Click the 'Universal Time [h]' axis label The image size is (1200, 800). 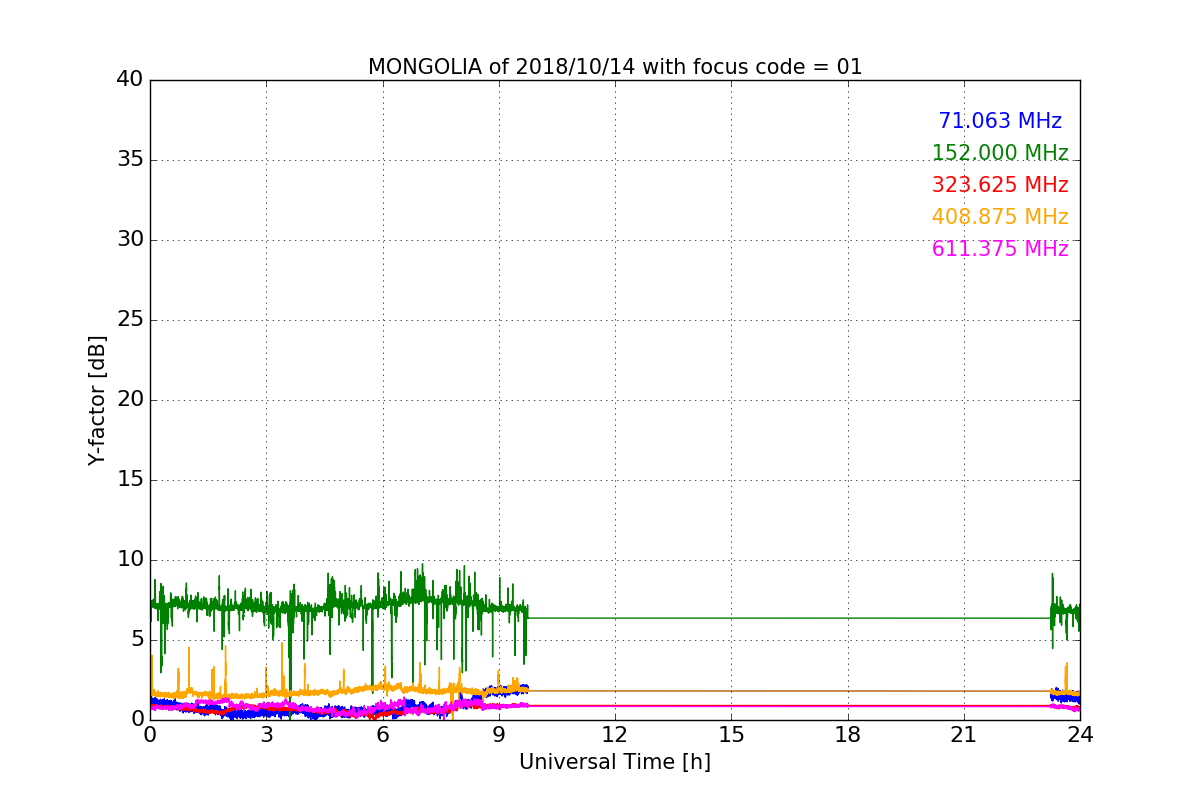pyautogui.click(x=615, y=762)
